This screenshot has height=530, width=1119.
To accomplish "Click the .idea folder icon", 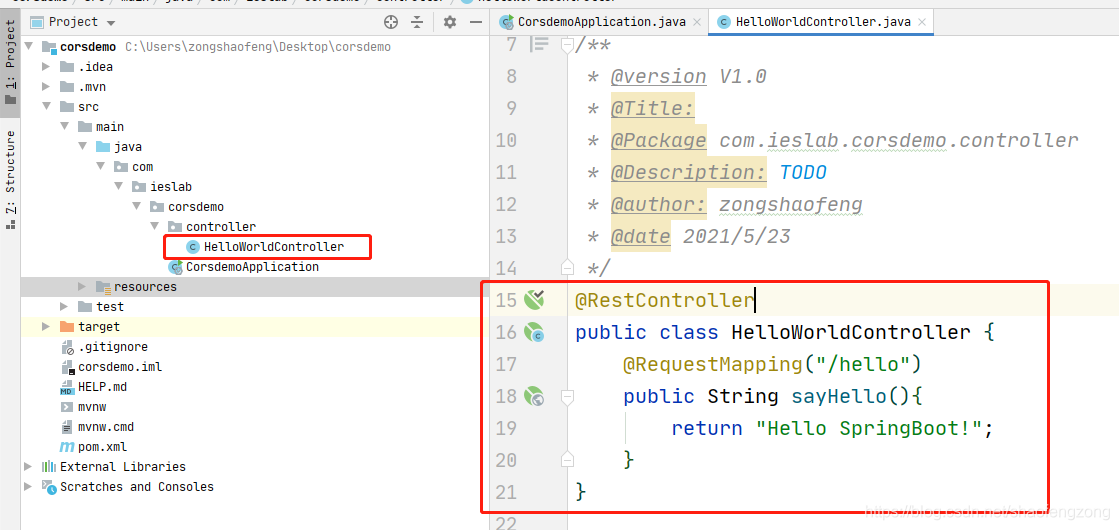I will click(67, 67).
